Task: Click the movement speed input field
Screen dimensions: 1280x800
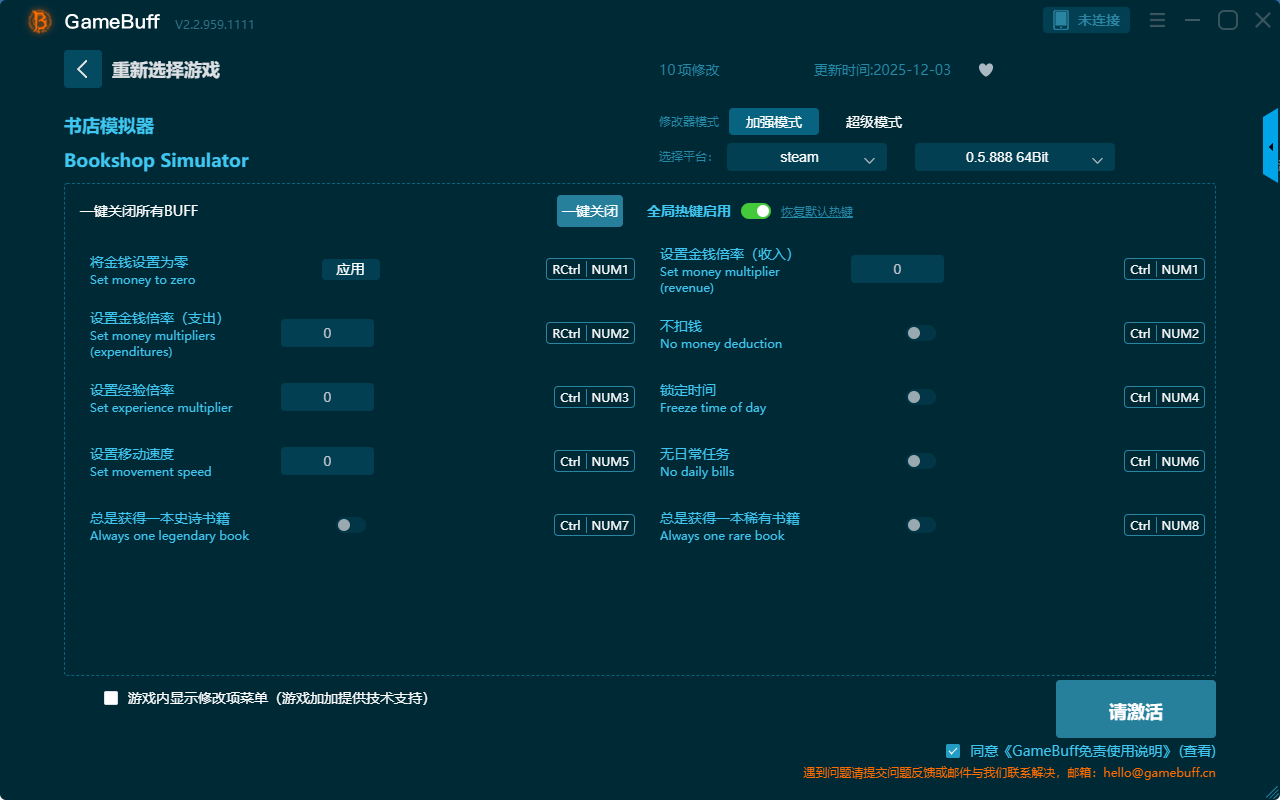Action: 327,461
